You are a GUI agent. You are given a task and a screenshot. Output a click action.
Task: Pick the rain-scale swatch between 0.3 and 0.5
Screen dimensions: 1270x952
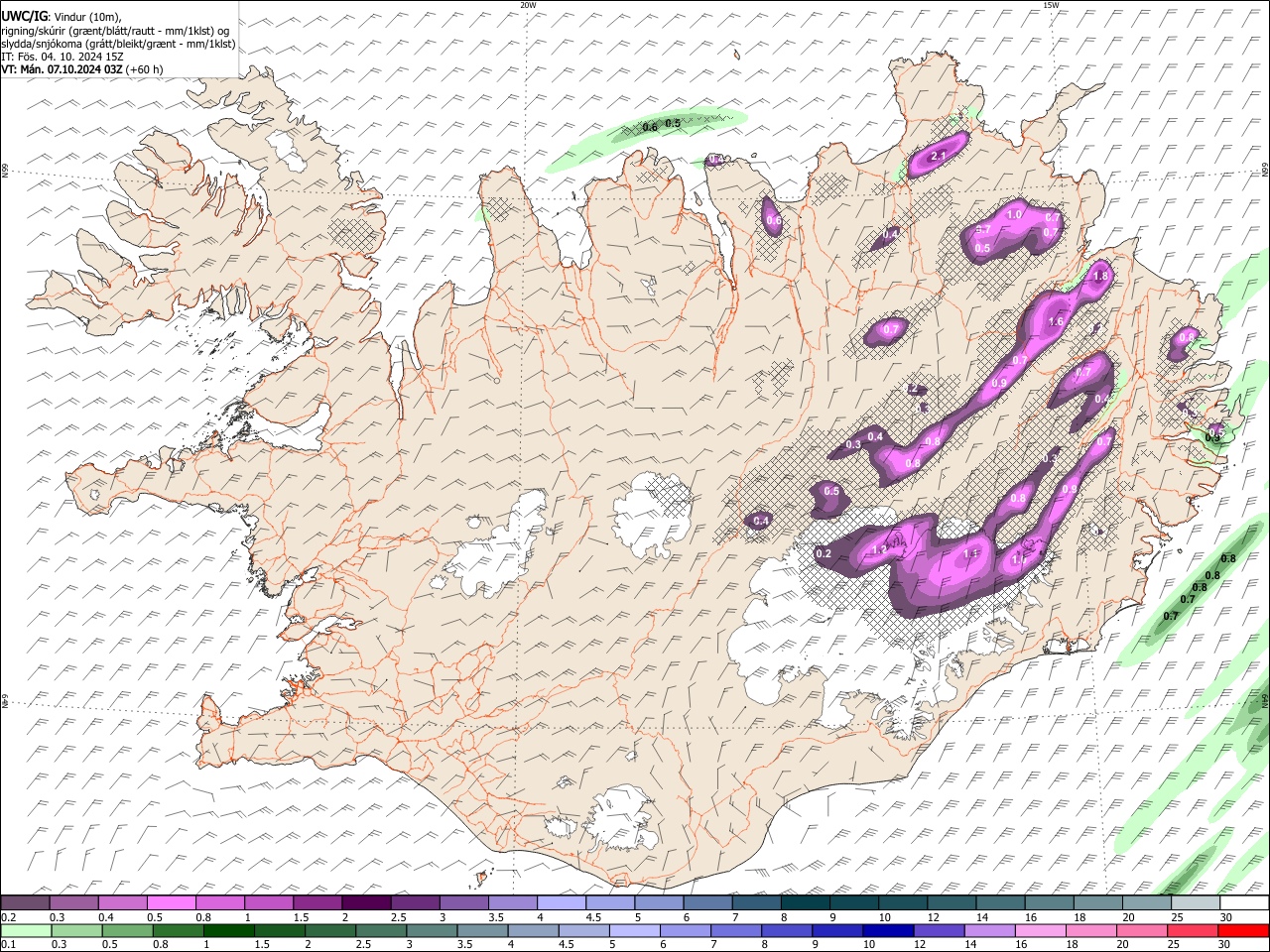click(76, 930)
